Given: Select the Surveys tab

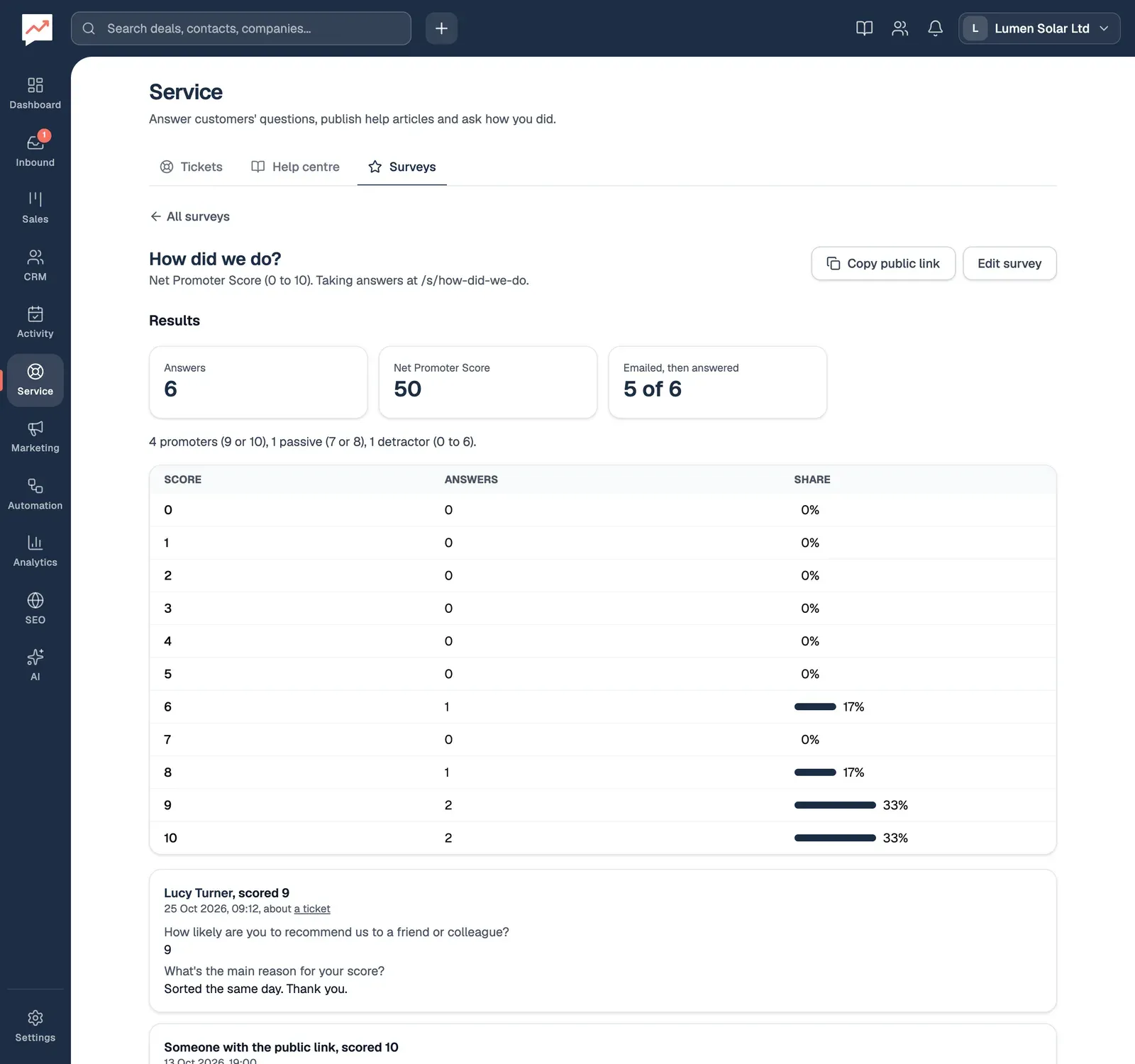Looking at the screenshot, I should point(402,167).
